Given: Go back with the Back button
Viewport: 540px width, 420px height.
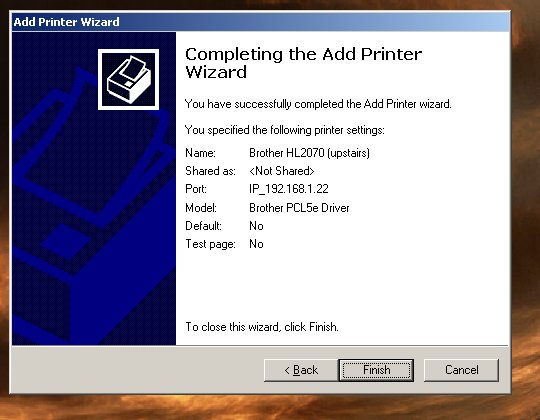Looking at the screenshot, I should click(301, 370).
